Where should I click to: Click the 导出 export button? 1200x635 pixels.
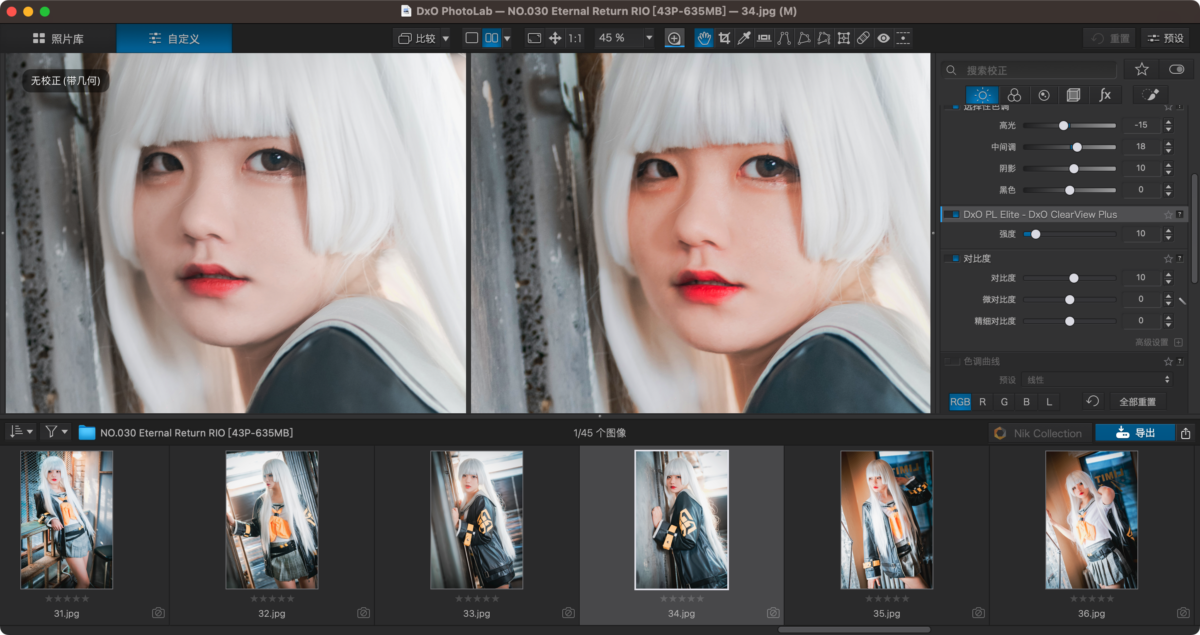click(1135, 433)
